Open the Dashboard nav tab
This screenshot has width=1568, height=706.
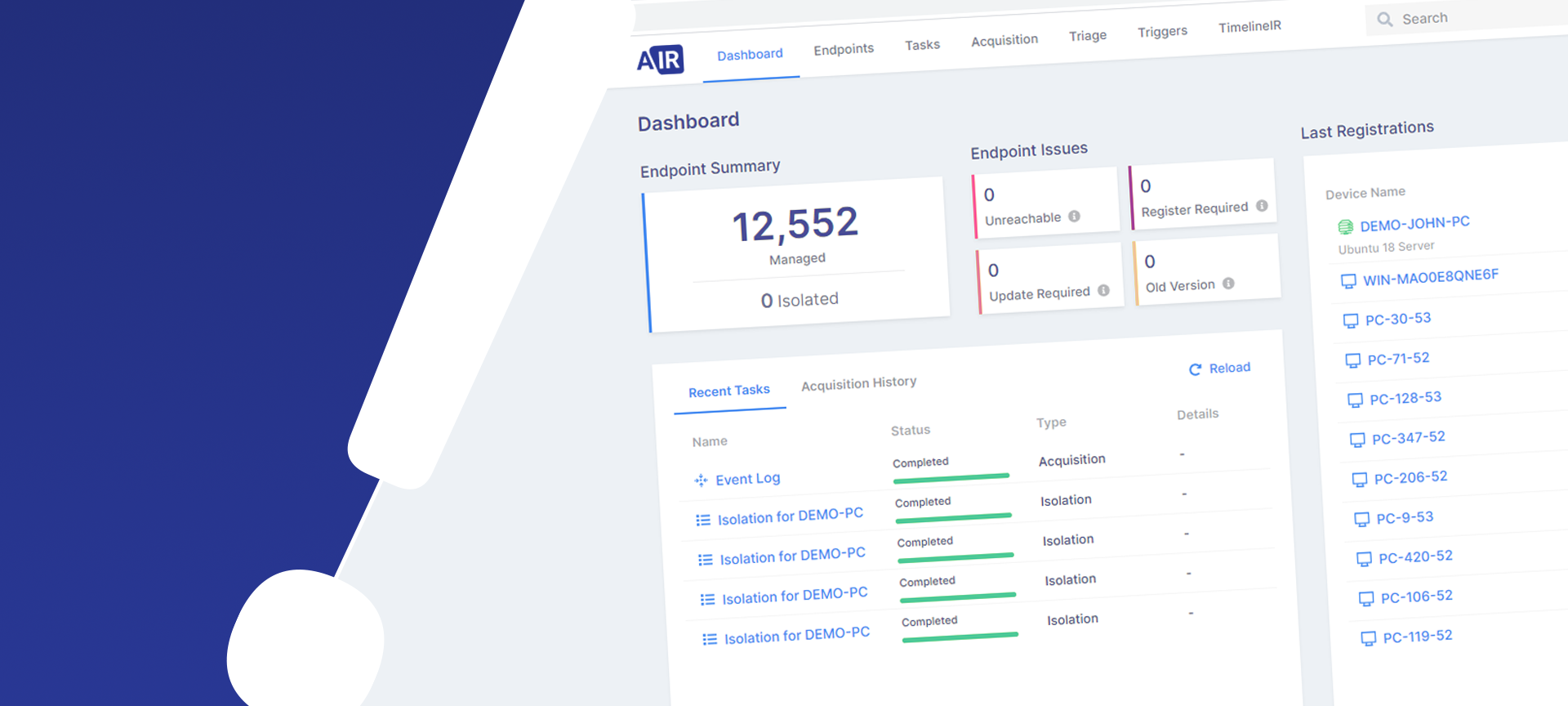(750, 55)
